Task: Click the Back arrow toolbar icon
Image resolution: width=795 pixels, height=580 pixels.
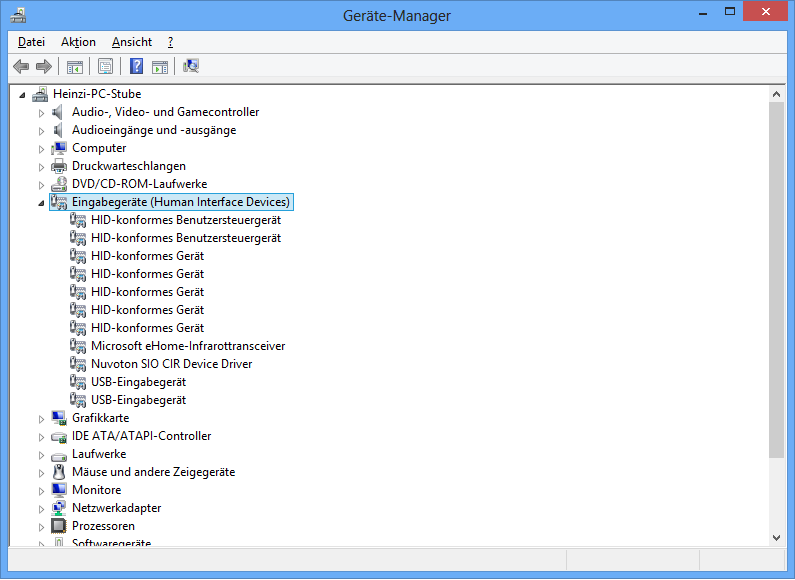Action: (x=21, y=66)
